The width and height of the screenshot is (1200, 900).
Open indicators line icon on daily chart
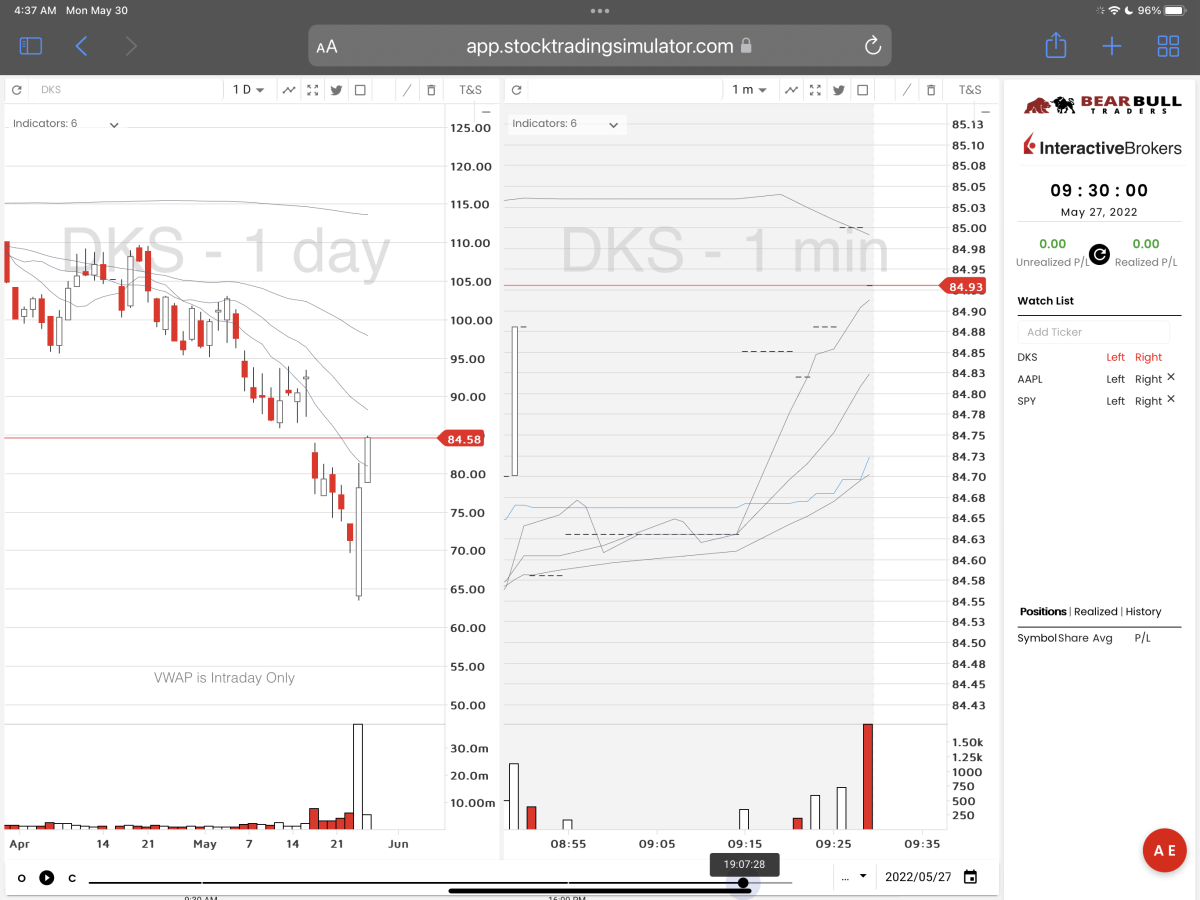[289, 90]
